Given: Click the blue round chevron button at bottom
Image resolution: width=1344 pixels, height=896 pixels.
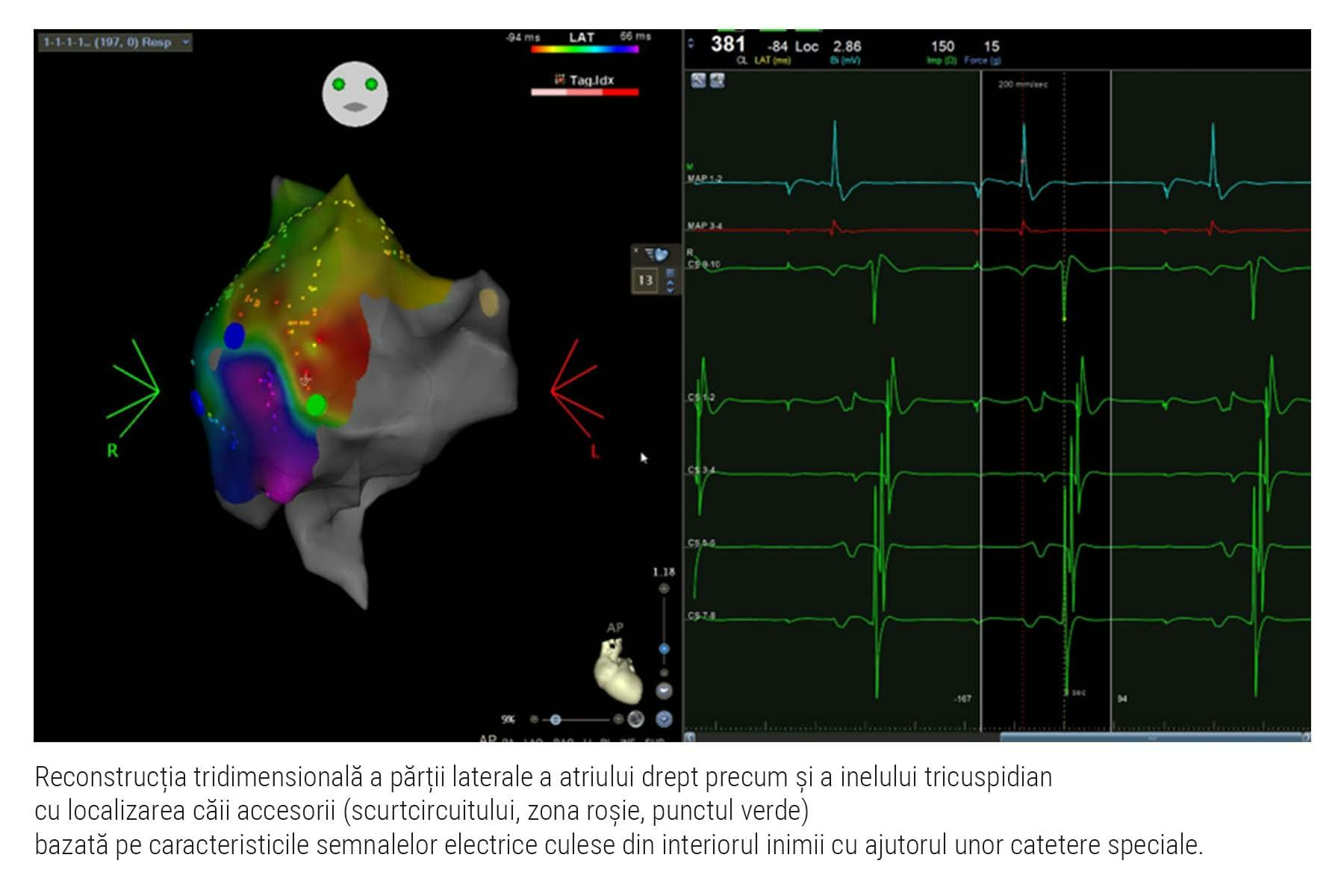Looking at the screenshot, I should point(664,719).
